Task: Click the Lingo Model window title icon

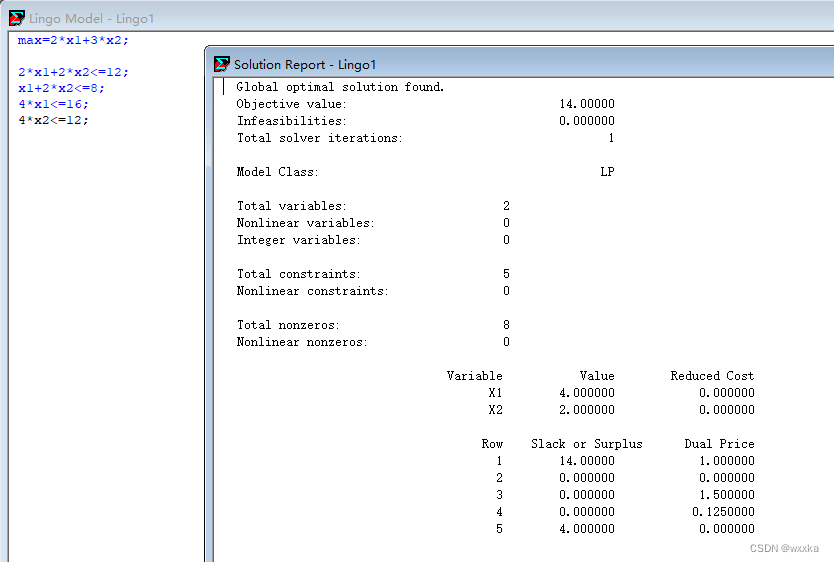Action: click(x=16, y=18)
